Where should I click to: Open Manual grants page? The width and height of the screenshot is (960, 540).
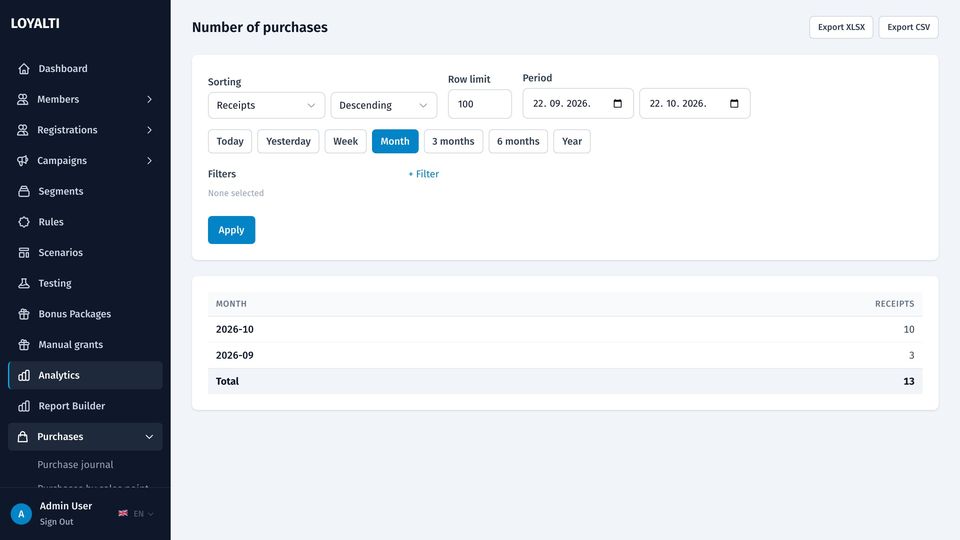(x=85, y=344)
